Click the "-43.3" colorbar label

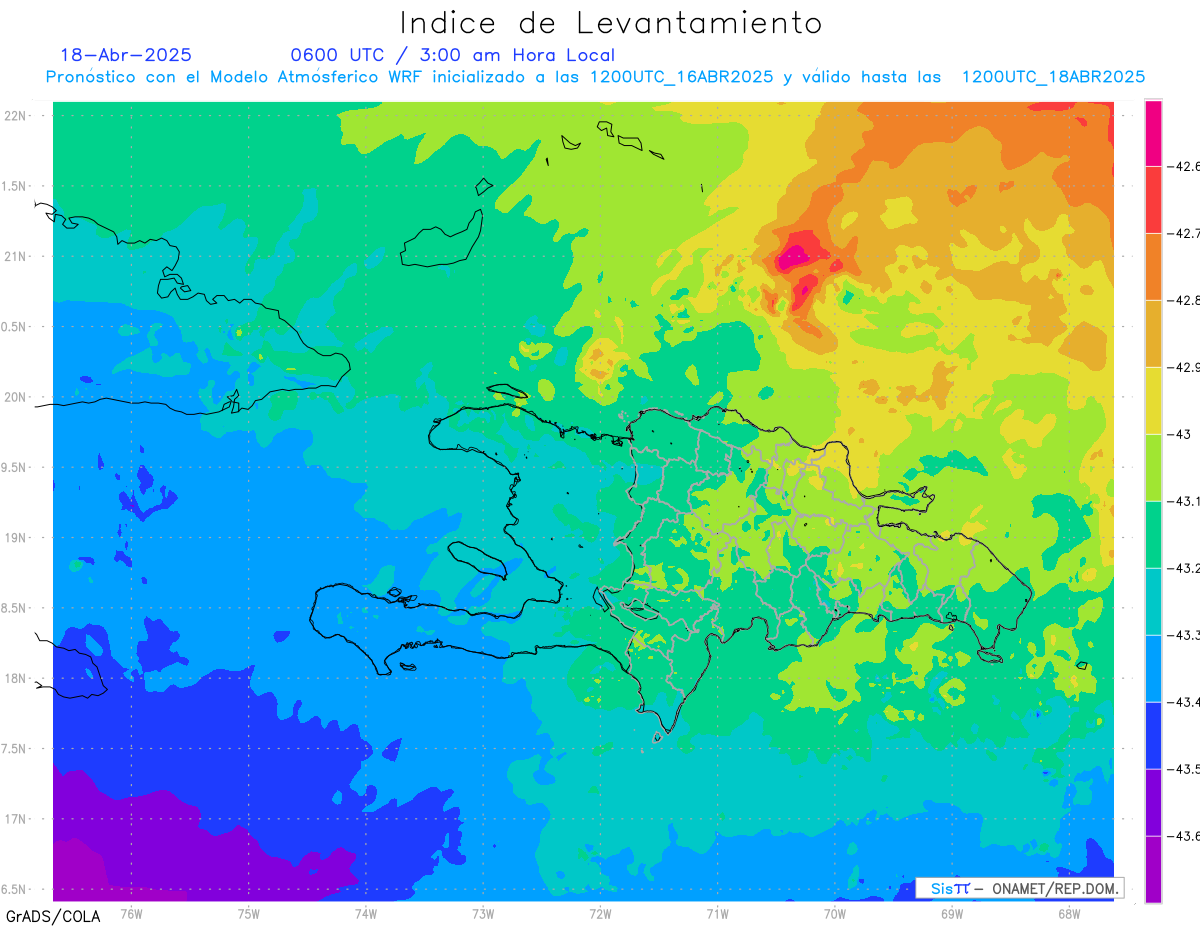click(1183, 635)
